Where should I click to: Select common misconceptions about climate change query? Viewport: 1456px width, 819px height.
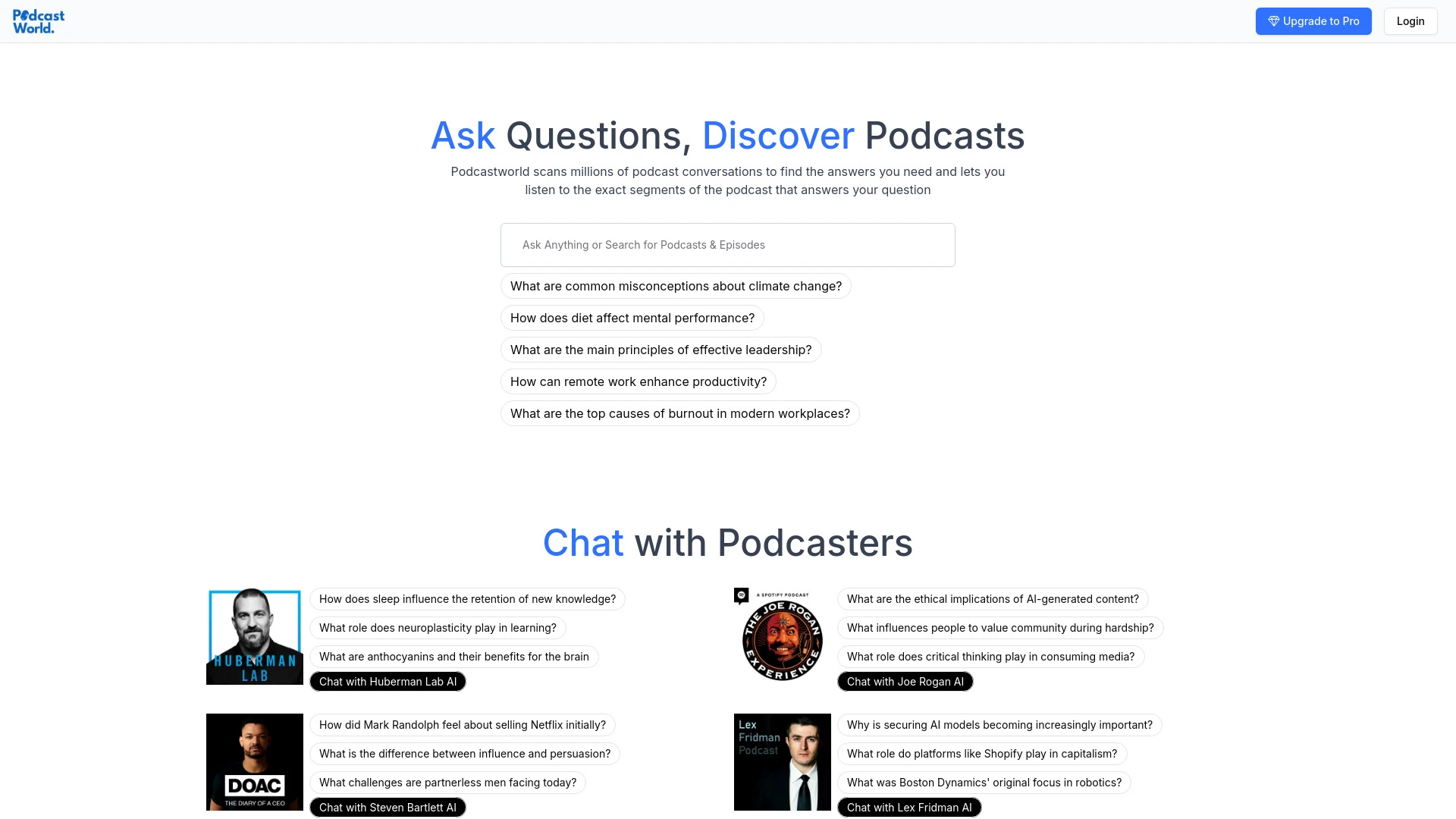(675, 286)
